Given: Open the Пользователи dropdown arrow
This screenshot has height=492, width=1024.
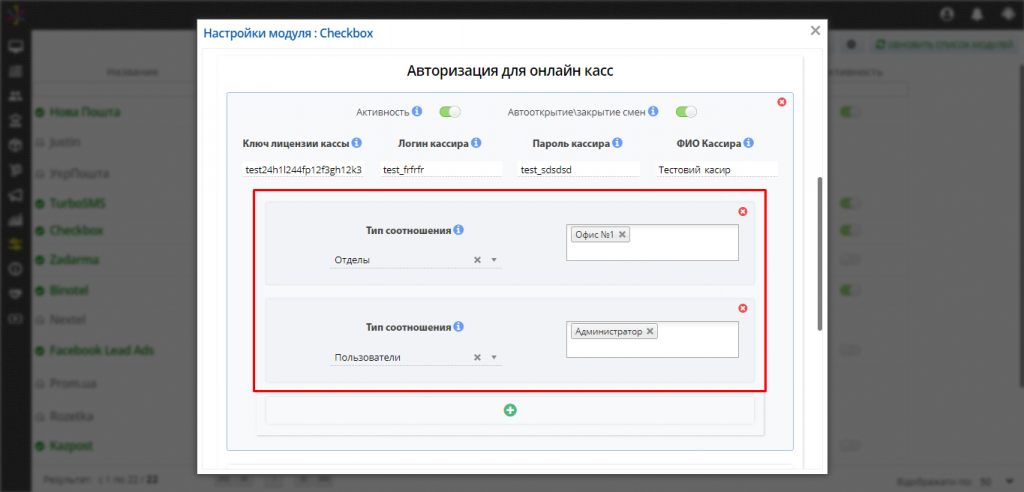Looking at the screenshot, I should (494, 357).
